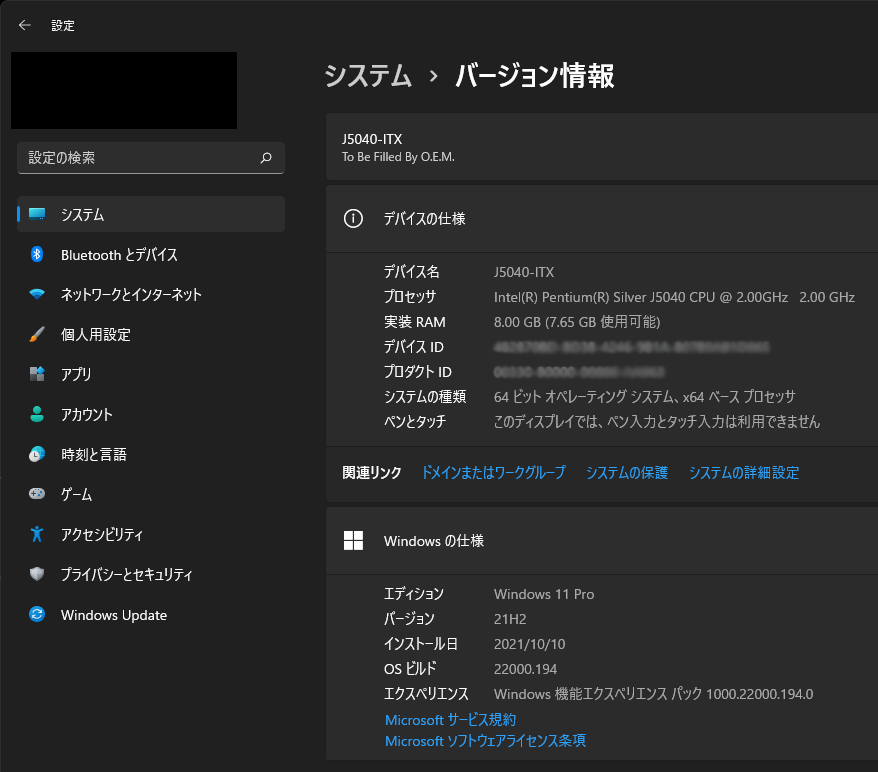Click the info circle icon by デバイスの仕様
Viewport: 878px width, 772px height.
tap(353, 218)
